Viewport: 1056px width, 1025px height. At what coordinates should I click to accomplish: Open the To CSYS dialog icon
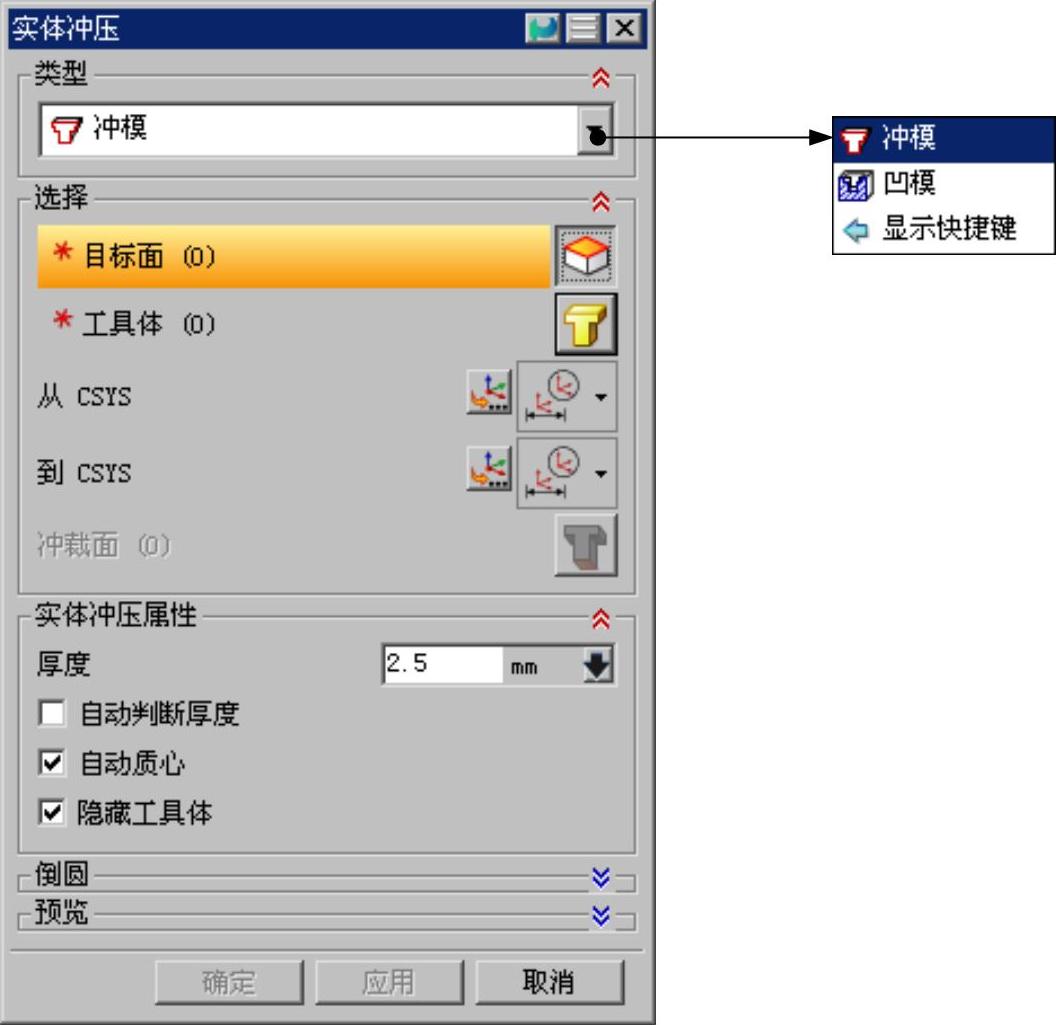coord(489,469)
